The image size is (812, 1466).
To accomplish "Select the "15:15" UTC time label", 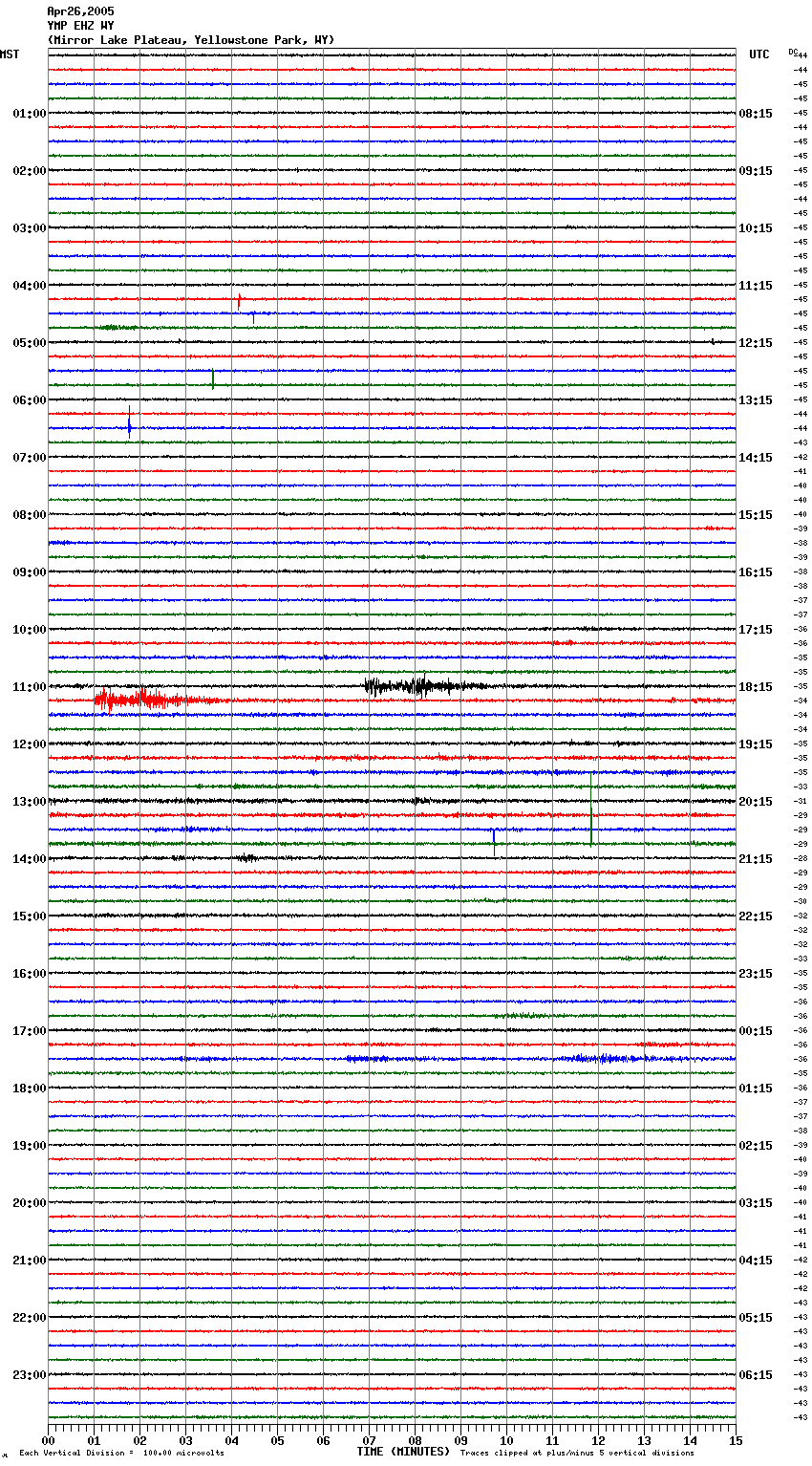I will pos(756,515).
